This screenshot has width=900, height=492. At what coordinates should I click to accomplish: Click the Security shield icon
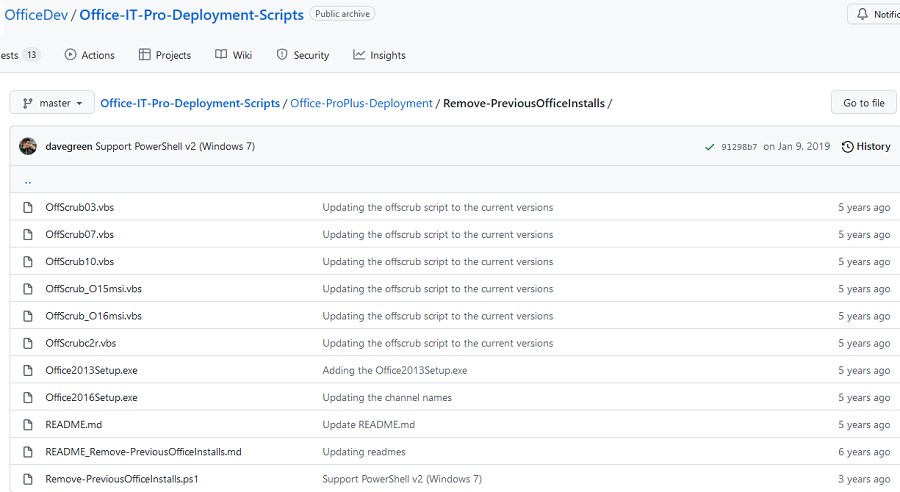tap(282, 55)
